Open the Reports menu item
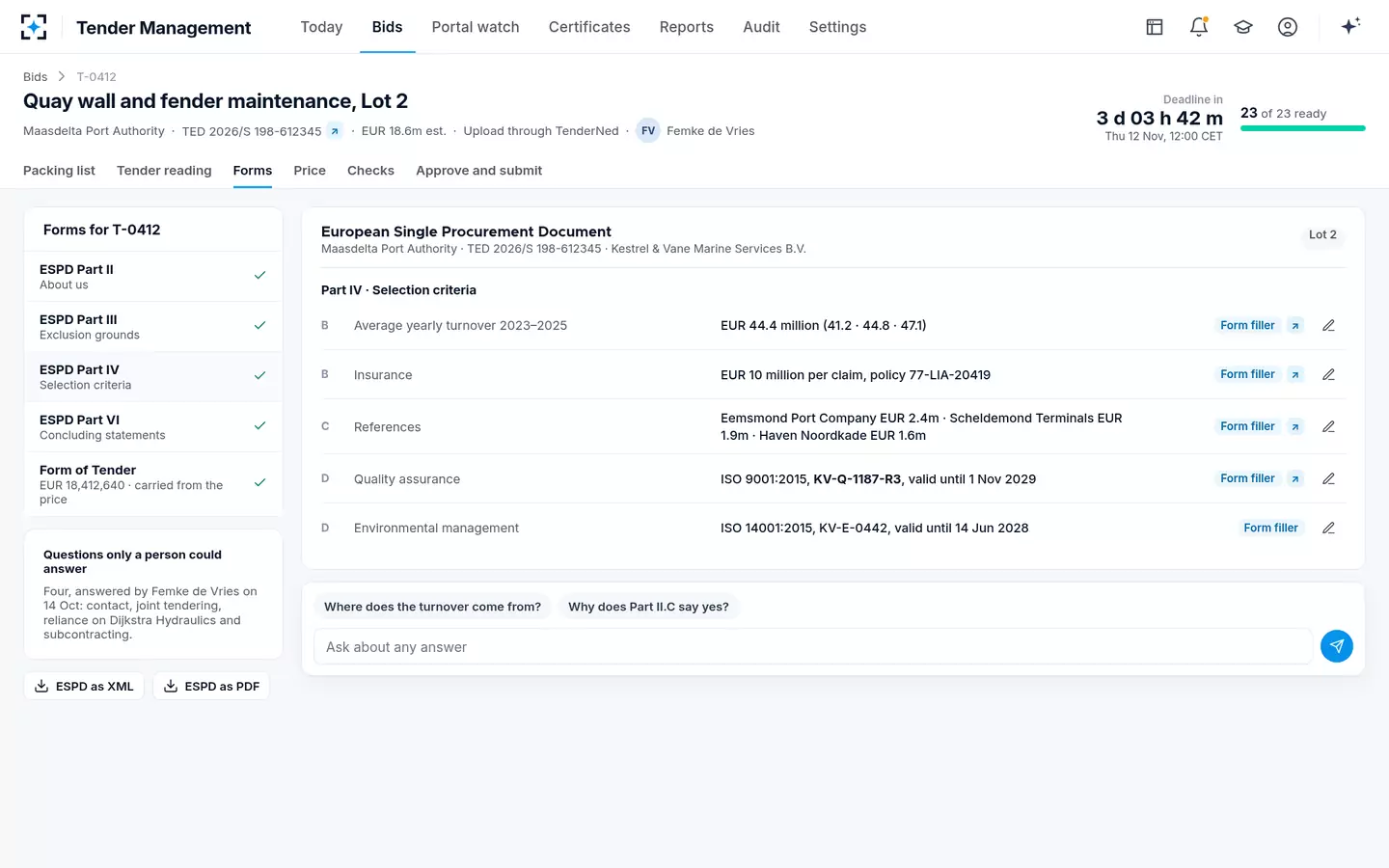Image resolution: width=1389 pixels, height=868 pixels. click(x=687, y=27)
